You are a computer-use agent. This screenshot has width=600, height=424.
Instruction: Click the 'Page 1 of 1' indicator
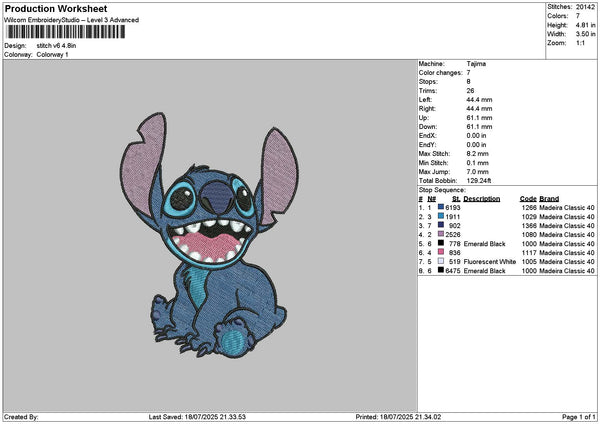579,417
